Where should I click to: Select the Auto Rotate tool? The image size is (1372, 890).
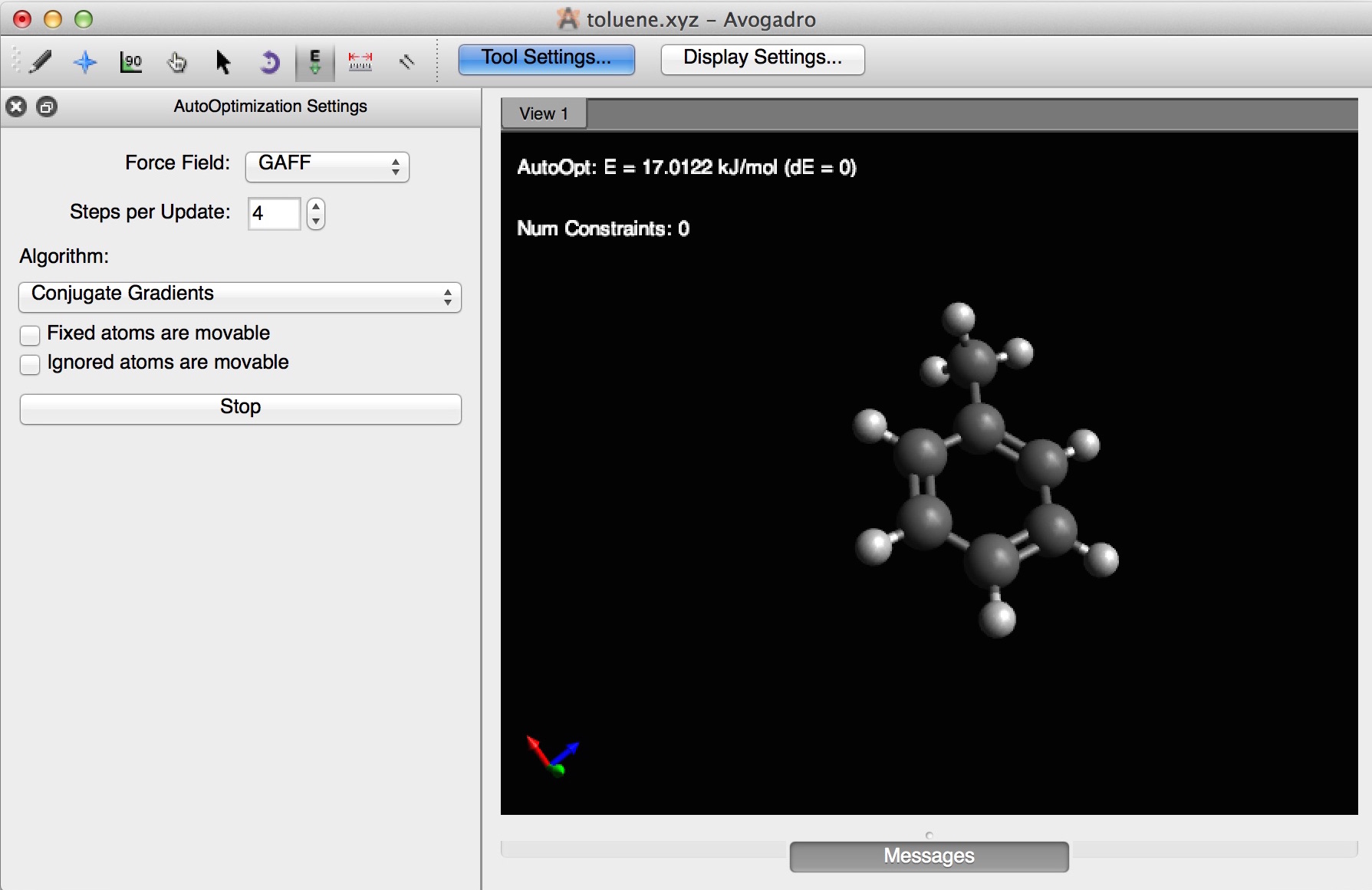pyautogui.click(x=269, y=61)
